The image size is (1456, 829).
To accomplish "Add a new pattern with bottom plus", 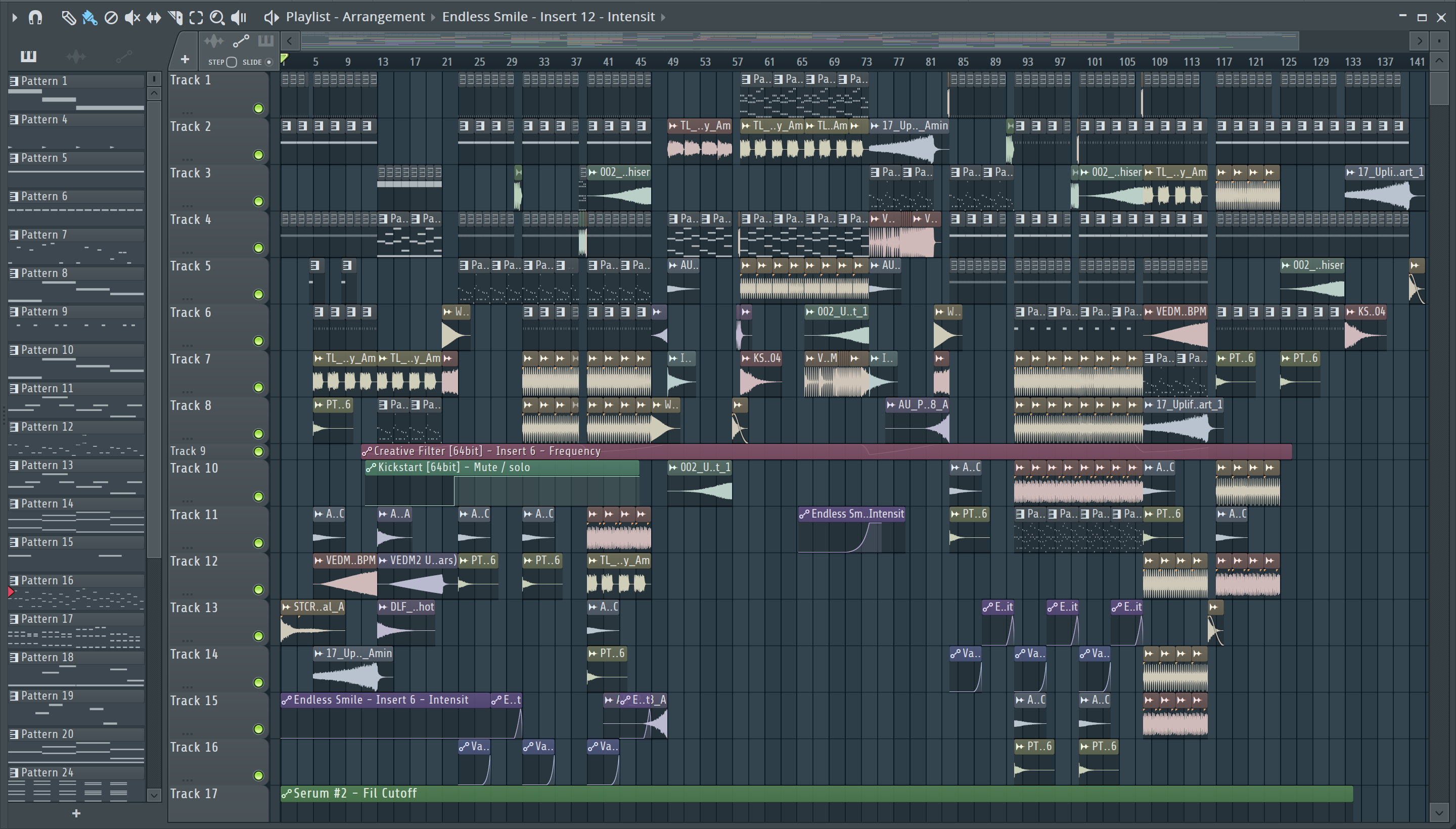I will click(x=76, y=814).
